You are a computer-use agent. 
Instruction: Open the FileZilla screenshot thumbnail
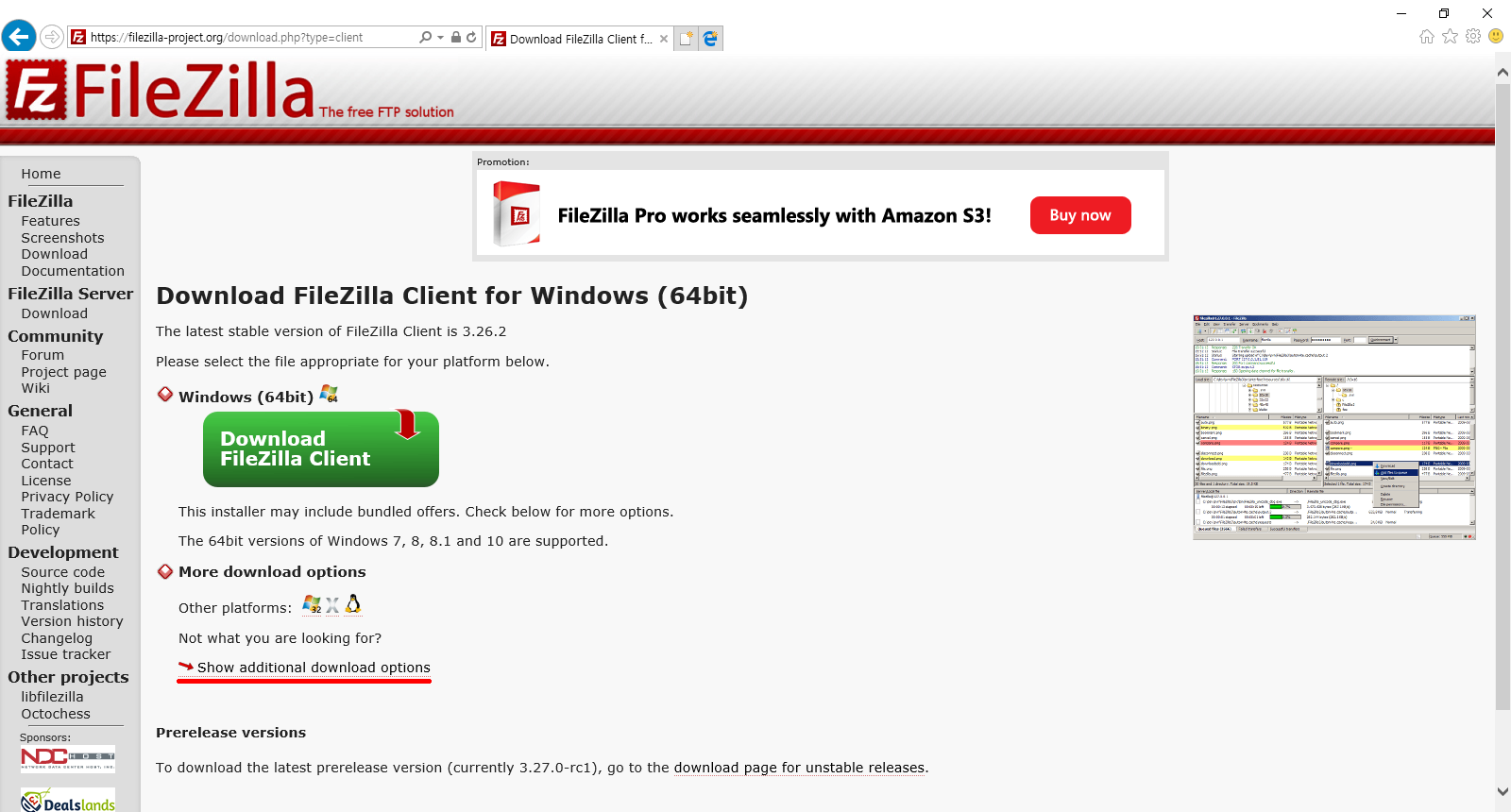pos(1334,427)
